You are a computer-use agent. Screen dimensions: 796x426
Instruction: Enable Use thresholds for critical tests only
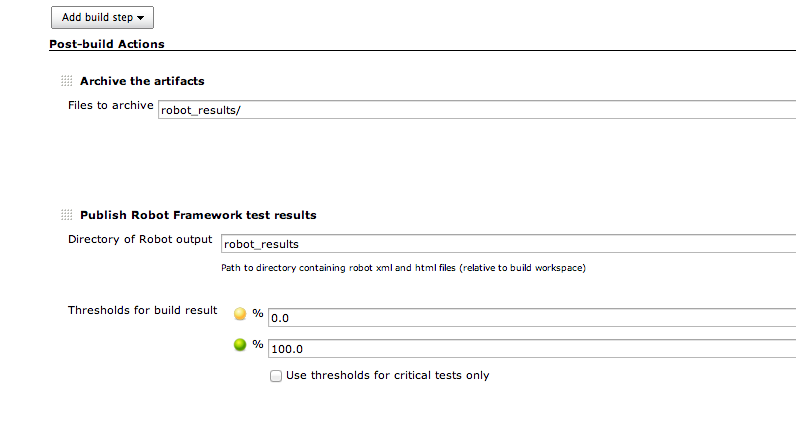coord(275,376)
